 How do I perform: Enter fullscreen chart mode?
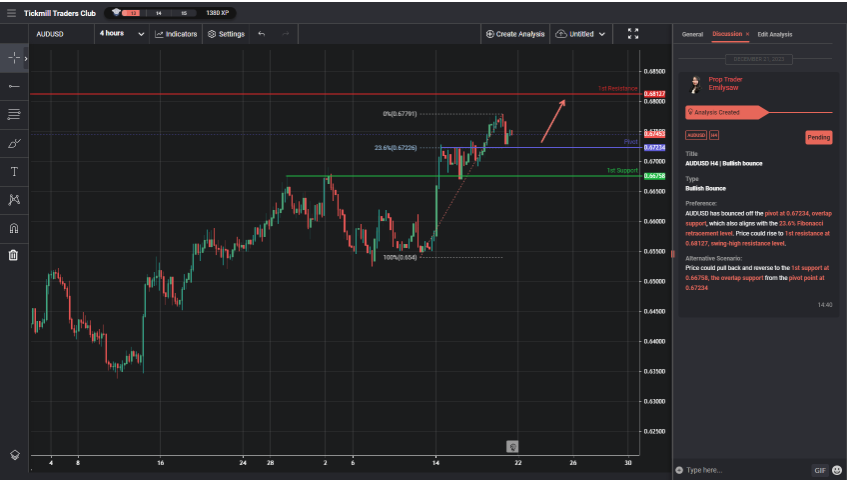coord(633,34)
